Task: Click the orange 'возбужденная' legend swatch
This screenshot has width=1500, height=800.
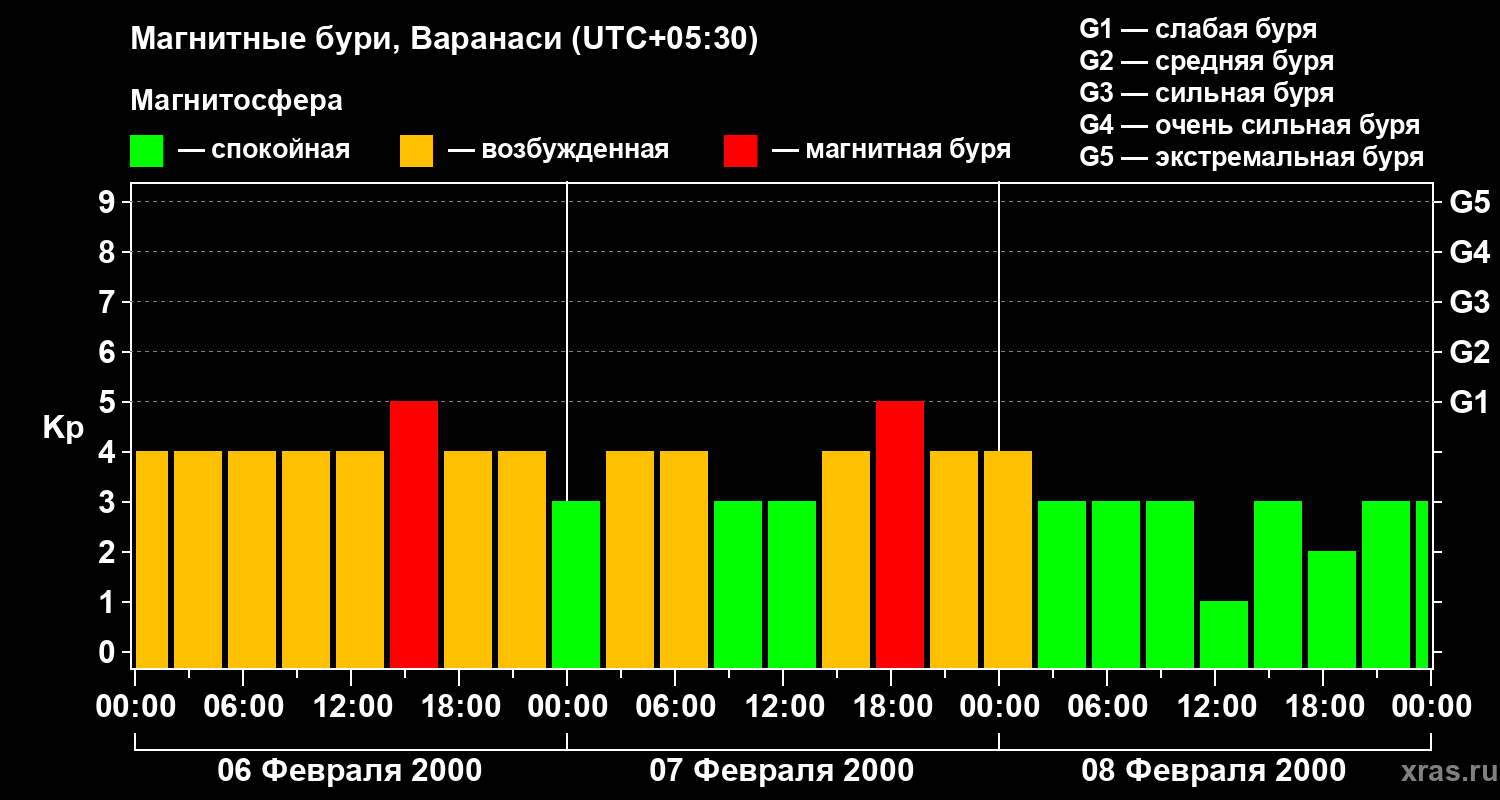Action: pyautogui.click(x=416, y=151)
